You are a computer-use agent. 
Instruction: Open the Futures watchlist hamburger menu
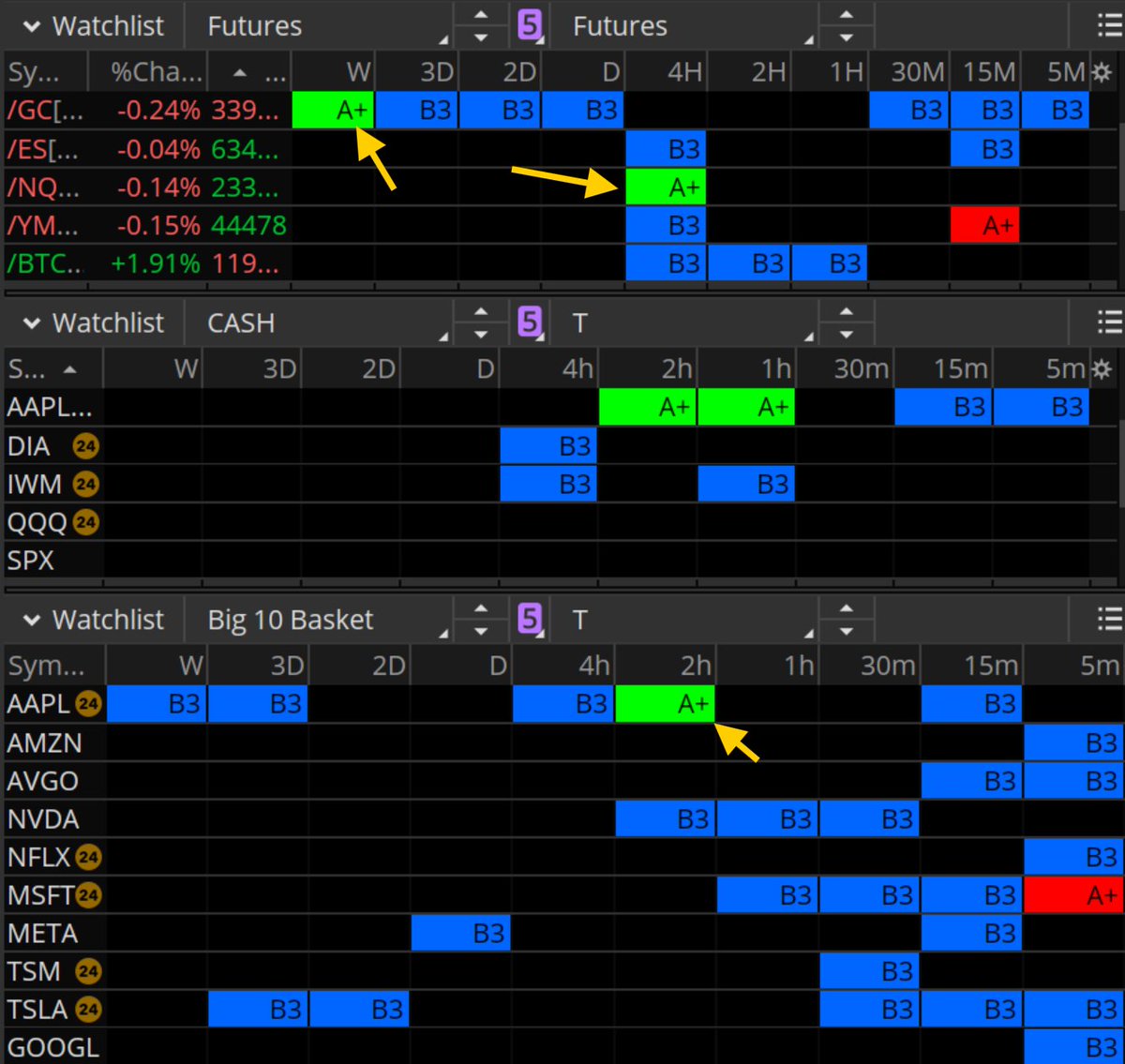1109,25
